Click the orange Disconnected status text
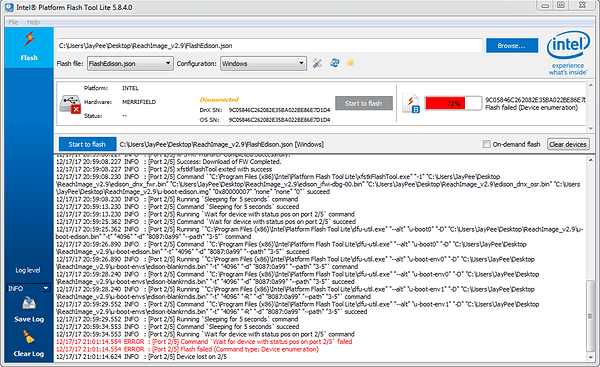Viewport: 600px width, 367px height. coord(219,99)
